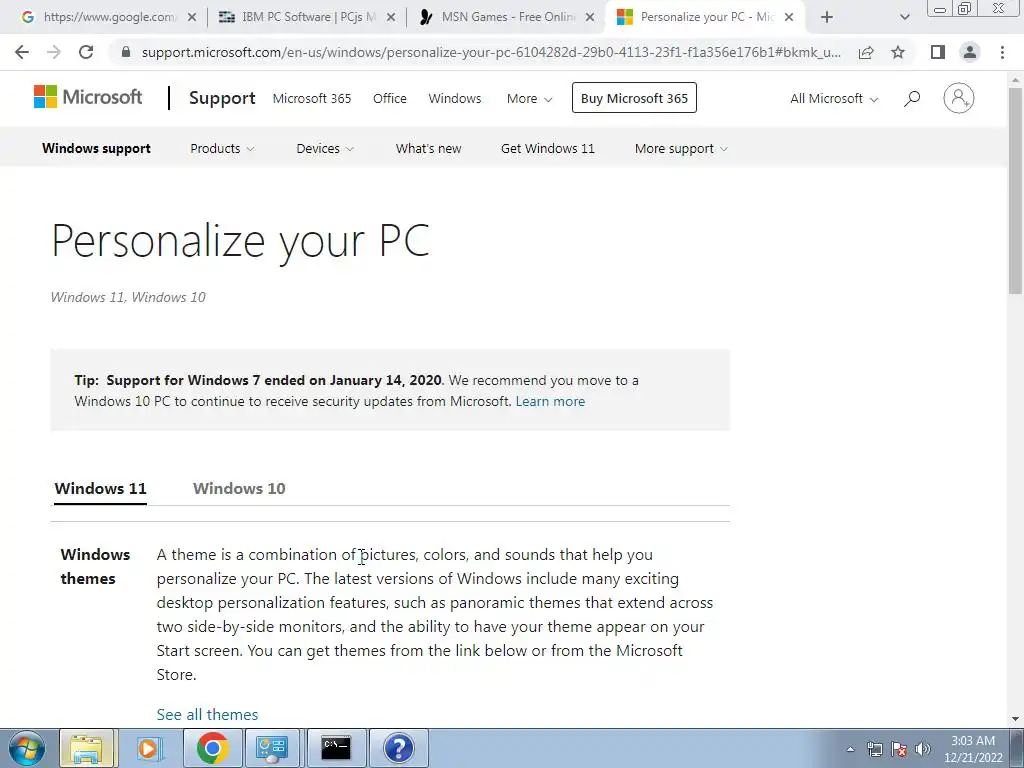Click the browser forward arrow
The image size is (1024, 768).
54,52
